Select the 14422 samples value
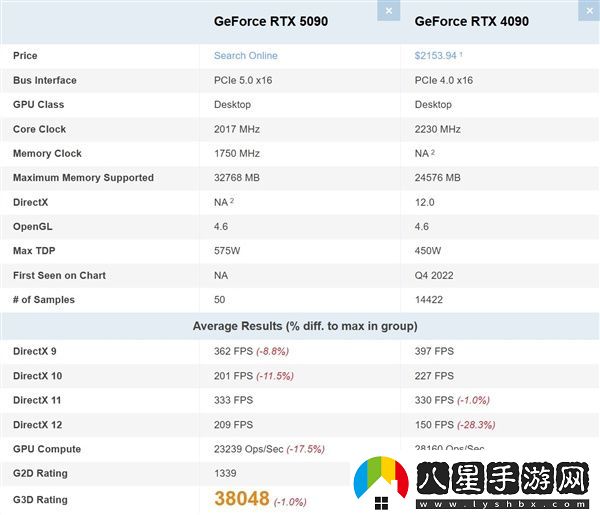The width and height of the screenshot is (600, 515). pos(429,300)
